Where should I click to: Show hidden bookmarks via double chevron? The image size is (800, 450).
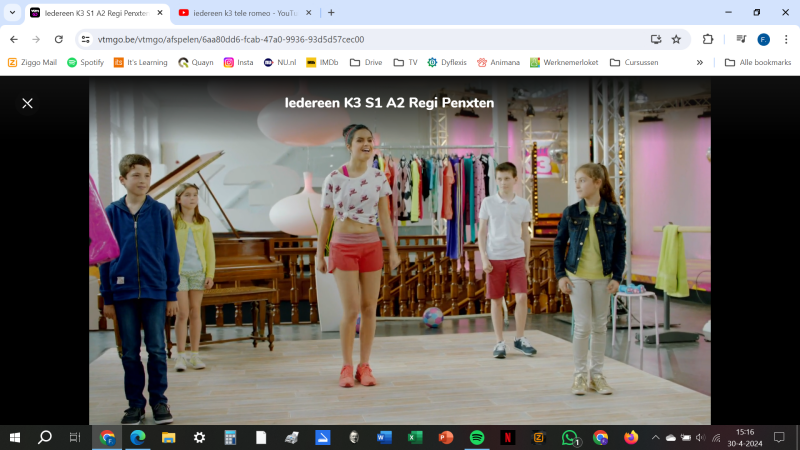click(699, 62)
